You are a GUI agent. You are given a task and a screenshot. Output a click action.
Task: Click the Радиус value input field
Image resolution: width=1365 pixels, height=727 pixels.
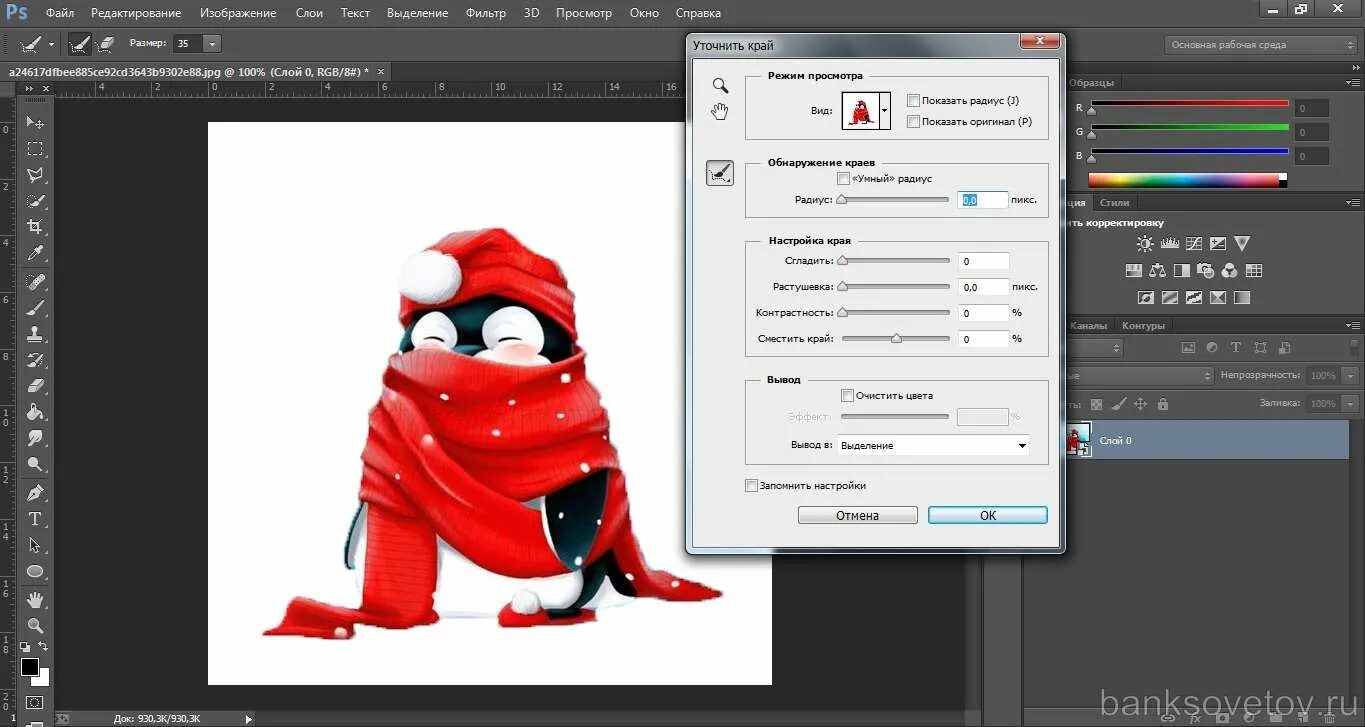point(982,200)
